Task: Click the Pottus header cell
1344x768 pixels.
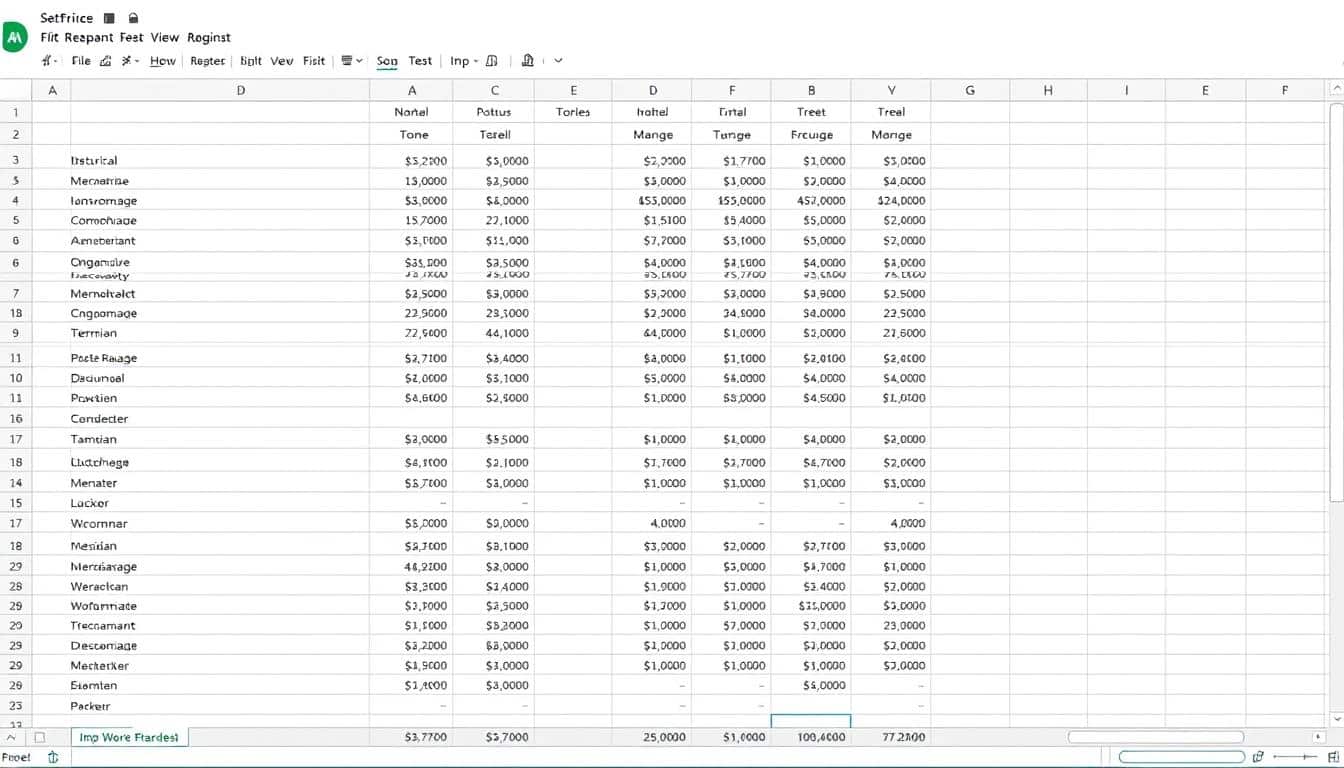Action: coord(494,112)
